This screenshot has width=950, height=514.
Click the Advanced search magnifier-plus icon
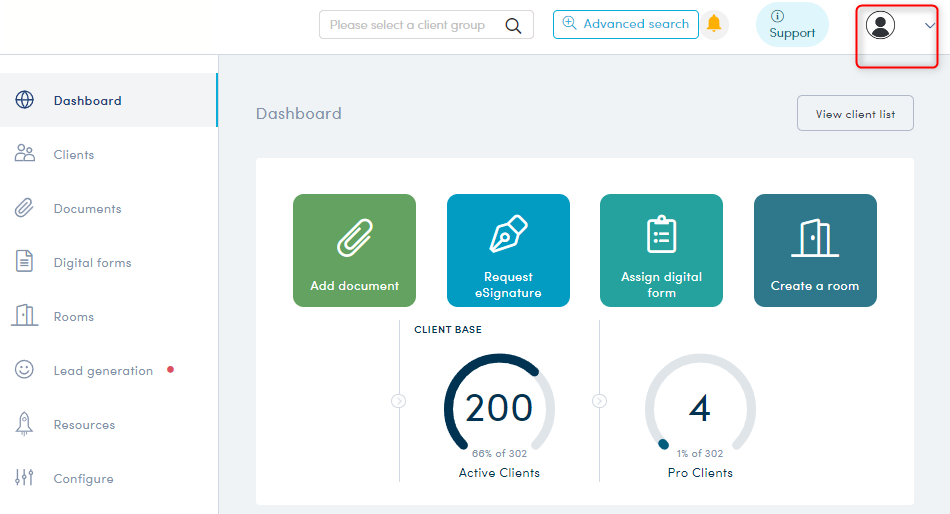(x=570, y=23)
